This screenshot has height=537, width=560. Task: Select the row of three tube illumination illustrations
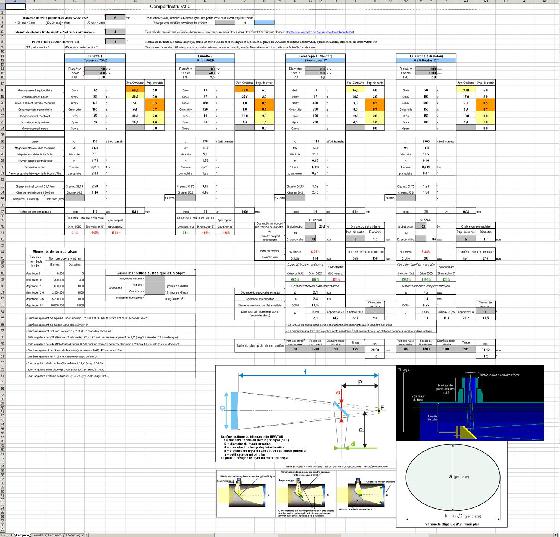306,493
